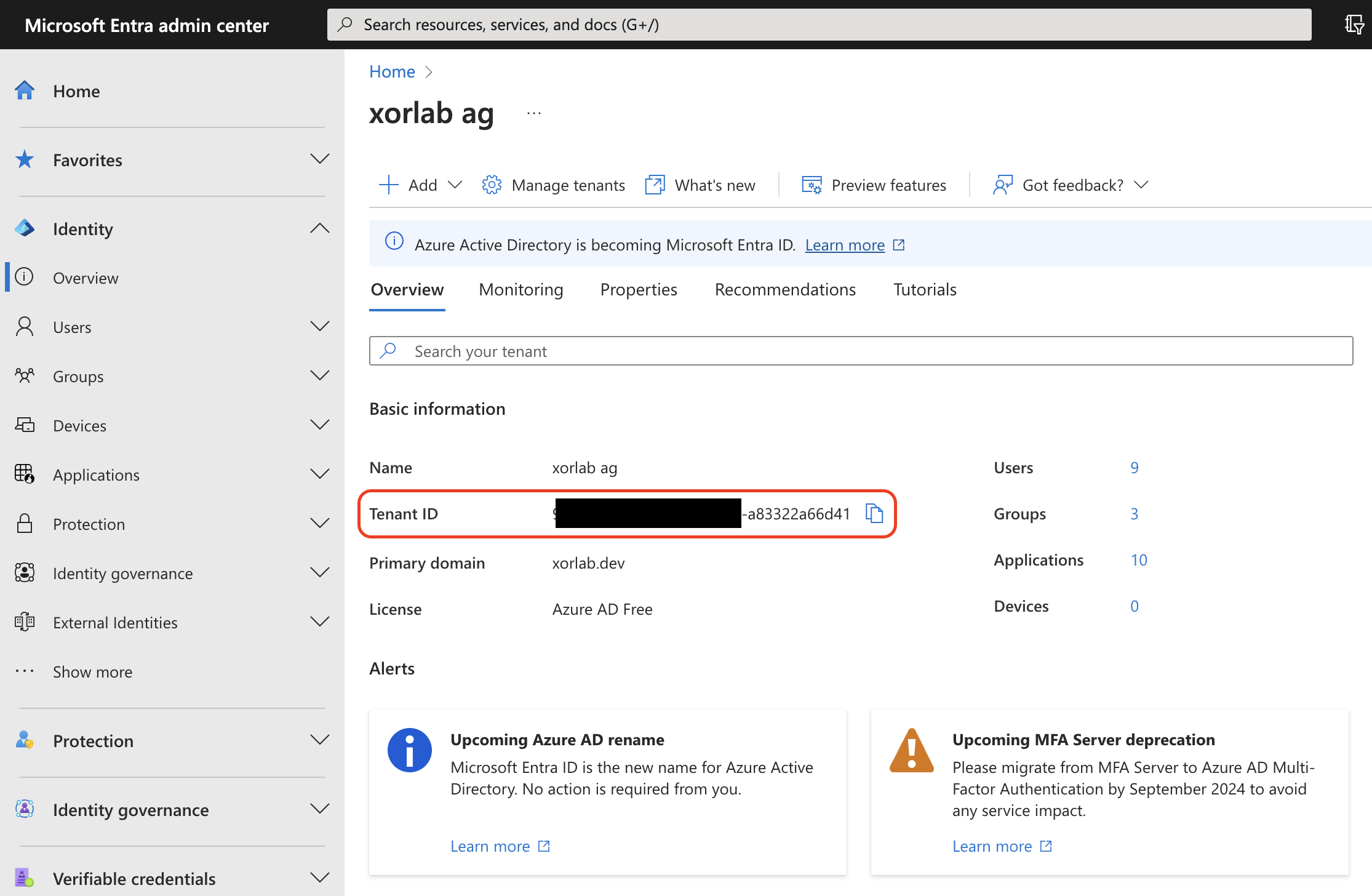Click the External Identities icon
The image size is (1372, 896).
(x=25, y=622)
